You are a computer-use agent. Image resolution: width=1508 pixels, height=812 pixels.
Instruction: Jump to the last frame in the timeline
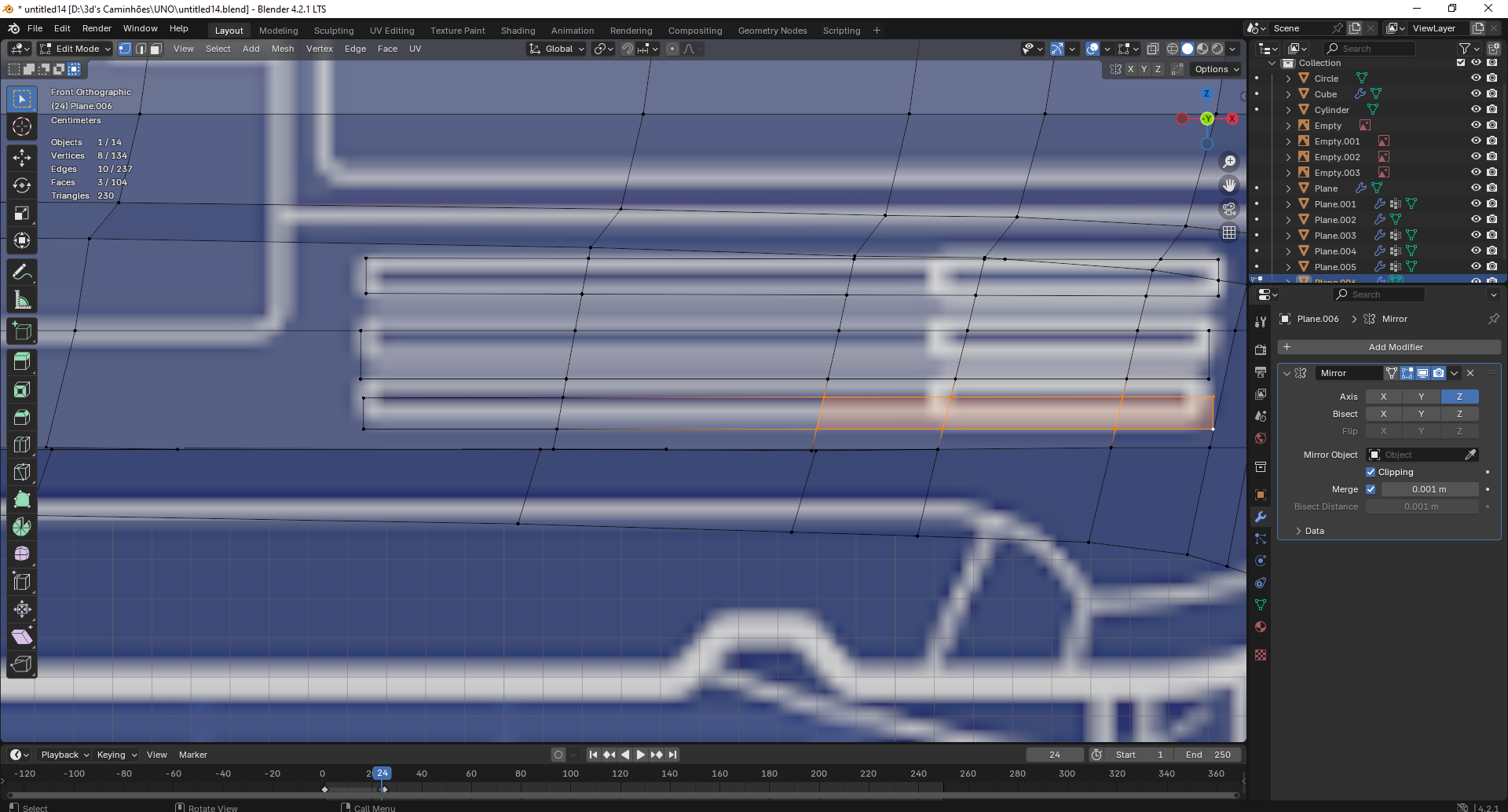click(672, 755)
